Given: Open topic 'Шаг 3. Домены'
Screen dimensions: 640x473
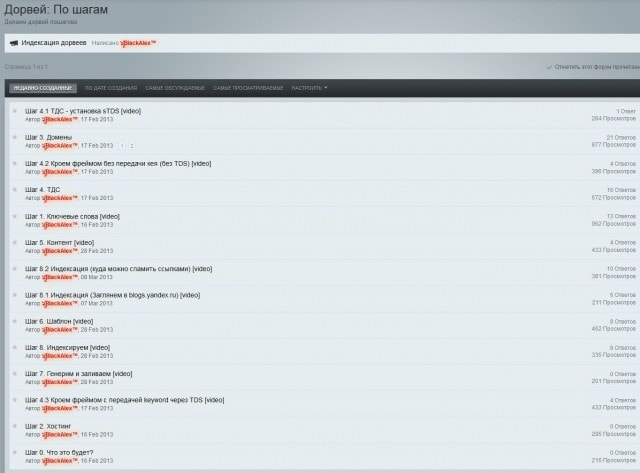Looking at the screenshot, I should click(x=48, y=137).
